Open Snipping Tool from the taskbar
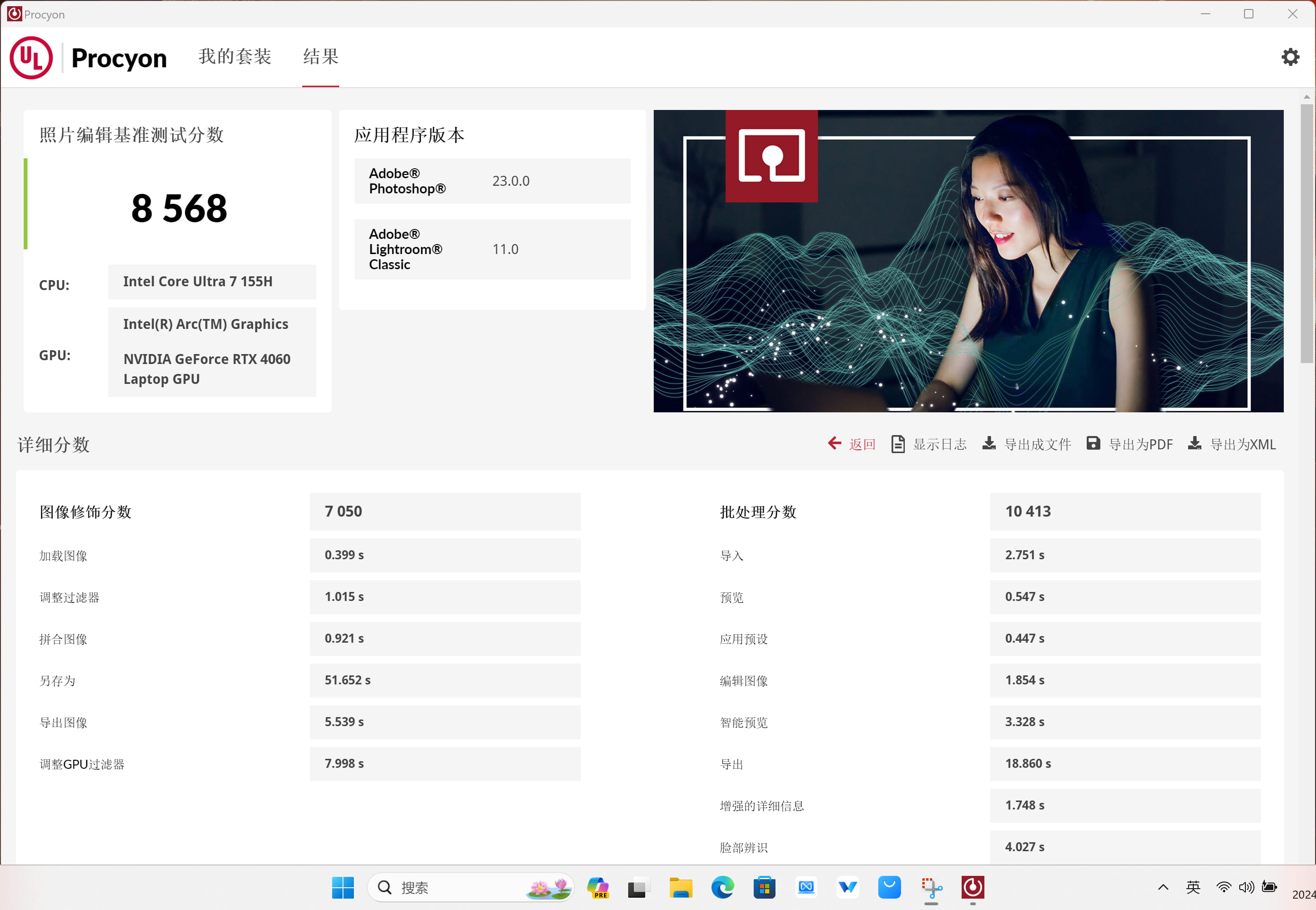The width and height of the screenshot is (1316, 910). pyautogui.click(x=931, y=887)
